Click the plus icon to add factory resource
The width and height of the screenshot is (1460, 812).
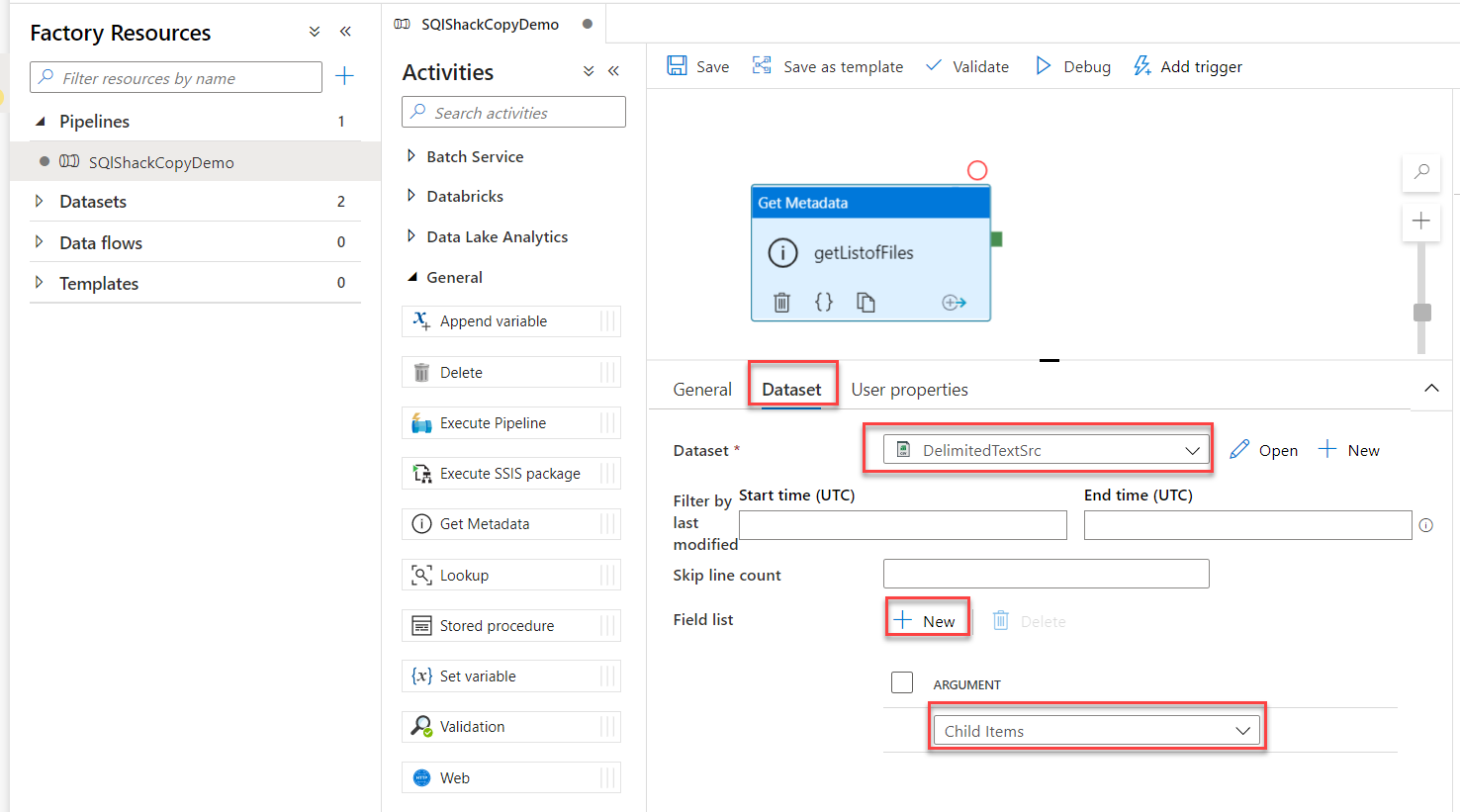[344, 76]
